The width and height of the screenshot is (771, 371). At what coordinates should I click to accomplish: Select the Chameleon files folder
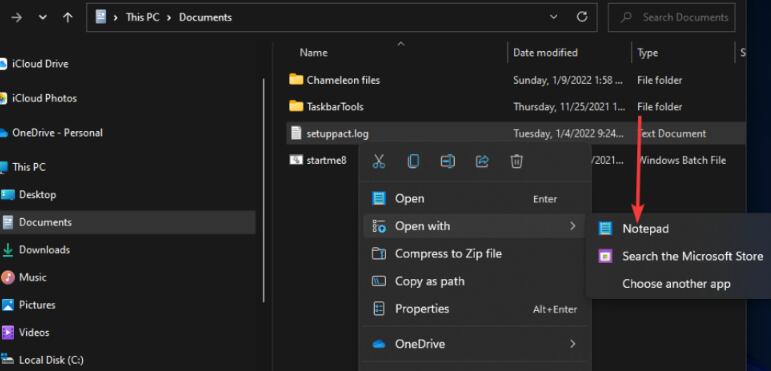click(343, 80)
